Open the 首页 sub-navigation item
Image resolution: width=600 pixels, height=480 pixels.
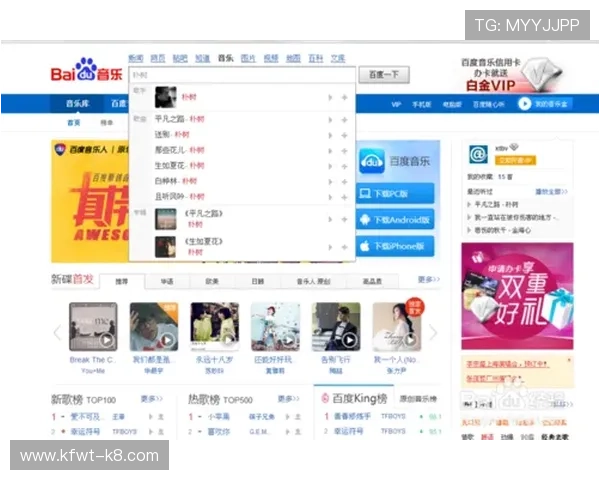tap(74, 122)
